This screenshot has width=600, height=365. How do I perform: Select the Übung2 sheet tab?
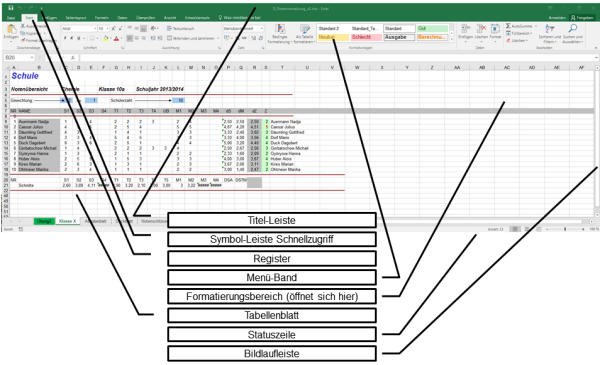tap(44, 221)
